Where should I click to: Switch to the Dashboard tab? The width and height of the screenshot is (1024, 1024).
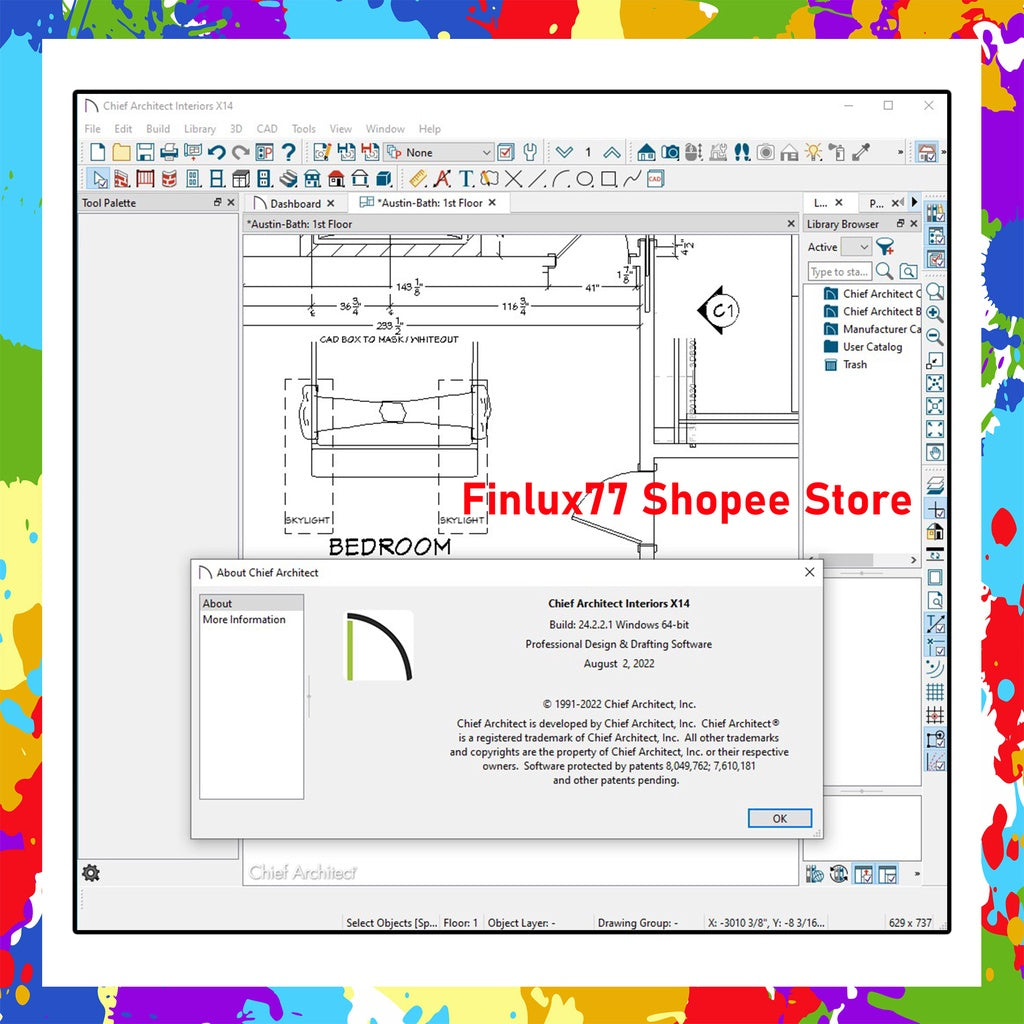click(295, 202)
